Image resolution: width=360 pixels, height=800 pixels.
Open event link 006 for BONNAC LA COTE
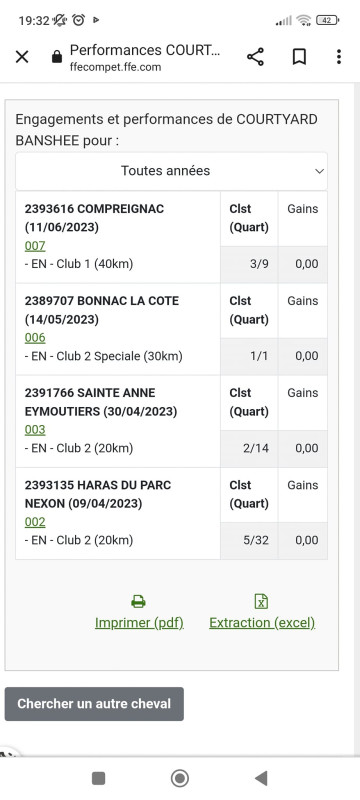(35, 338)
